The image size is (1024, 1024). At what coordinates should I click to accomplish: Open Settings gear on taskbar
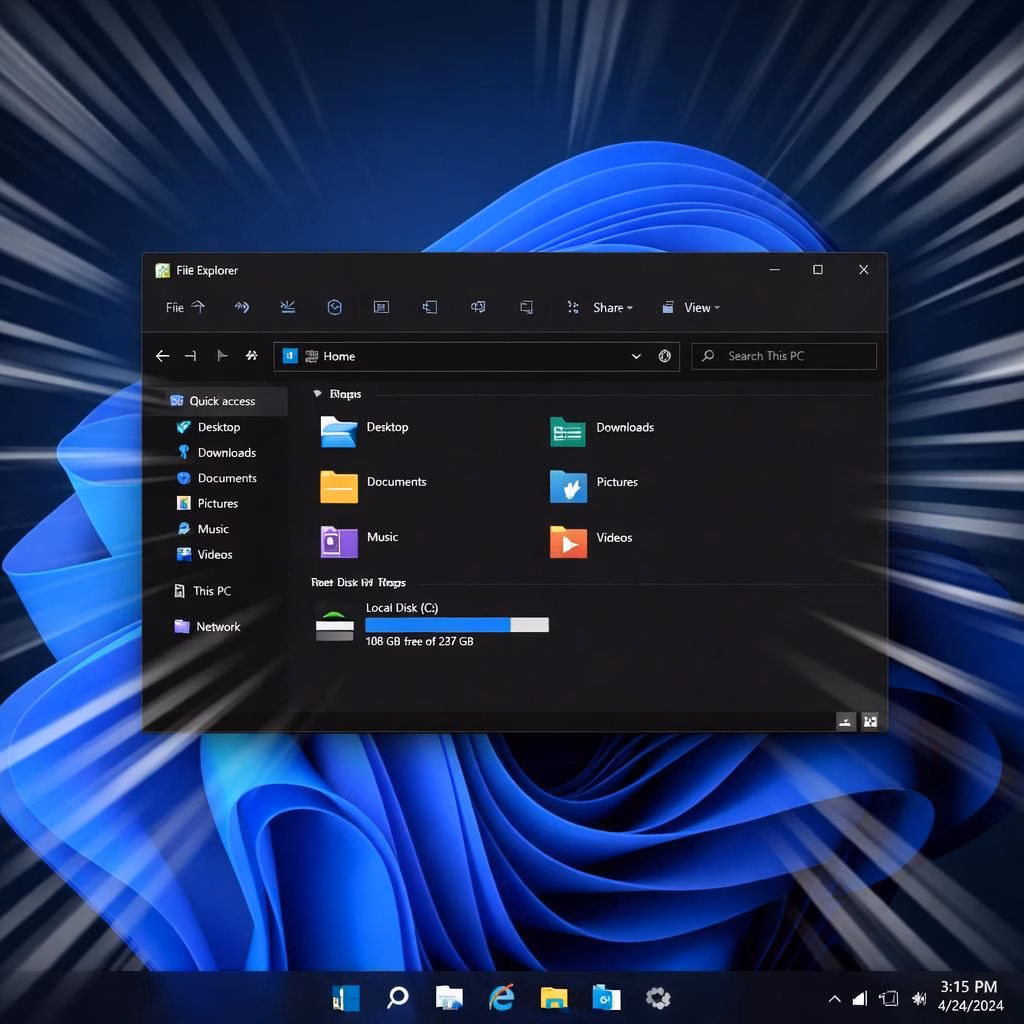click(658, 998)
